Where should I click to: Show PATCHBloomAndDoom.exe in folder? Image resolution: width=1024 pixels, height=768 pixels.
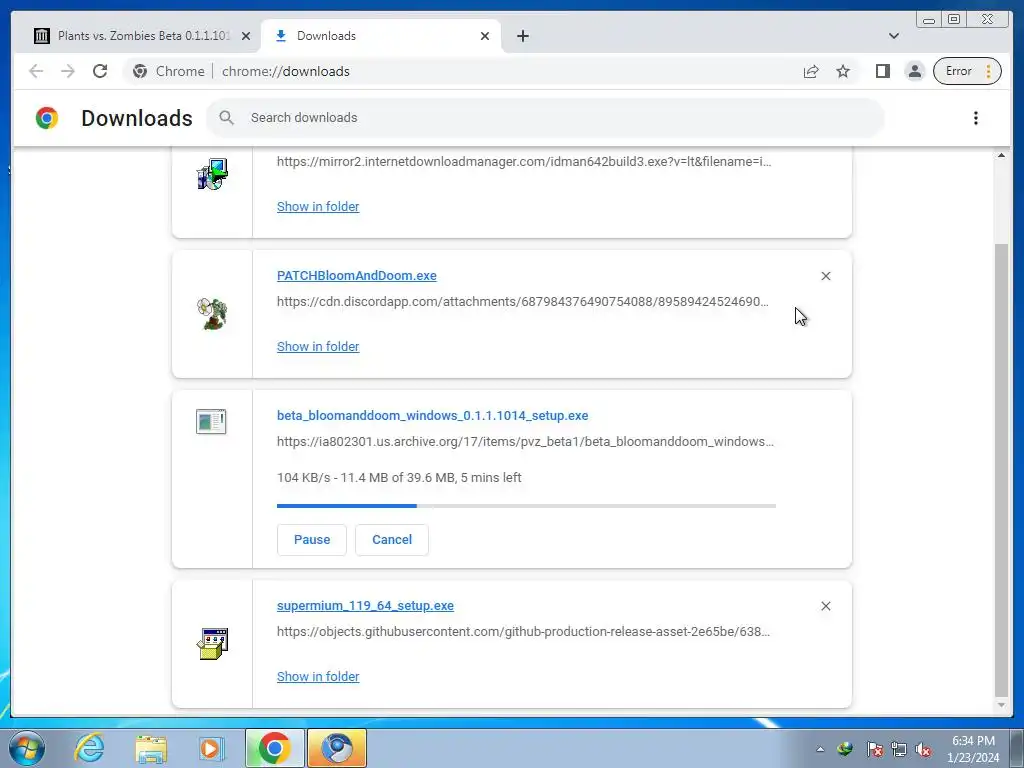(318, 347)
